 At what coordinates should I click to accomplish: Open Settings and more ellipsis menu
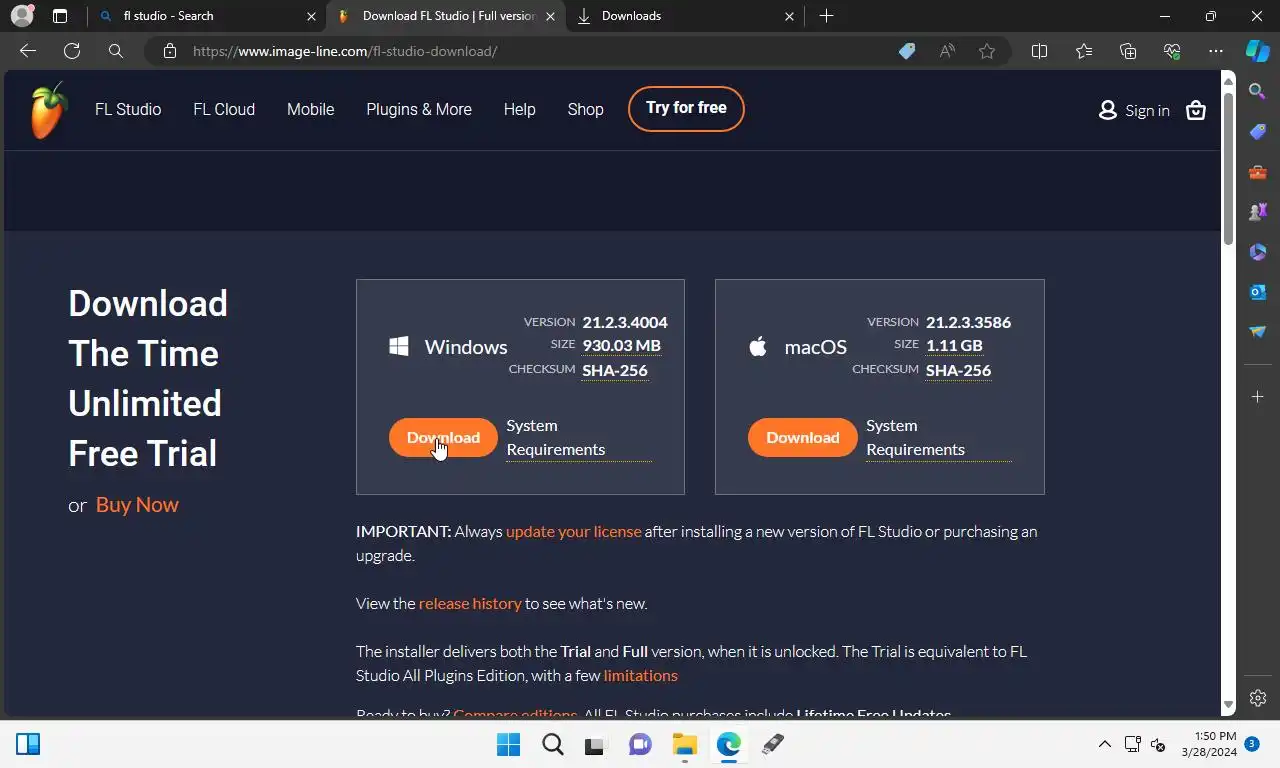[1216, 51]
